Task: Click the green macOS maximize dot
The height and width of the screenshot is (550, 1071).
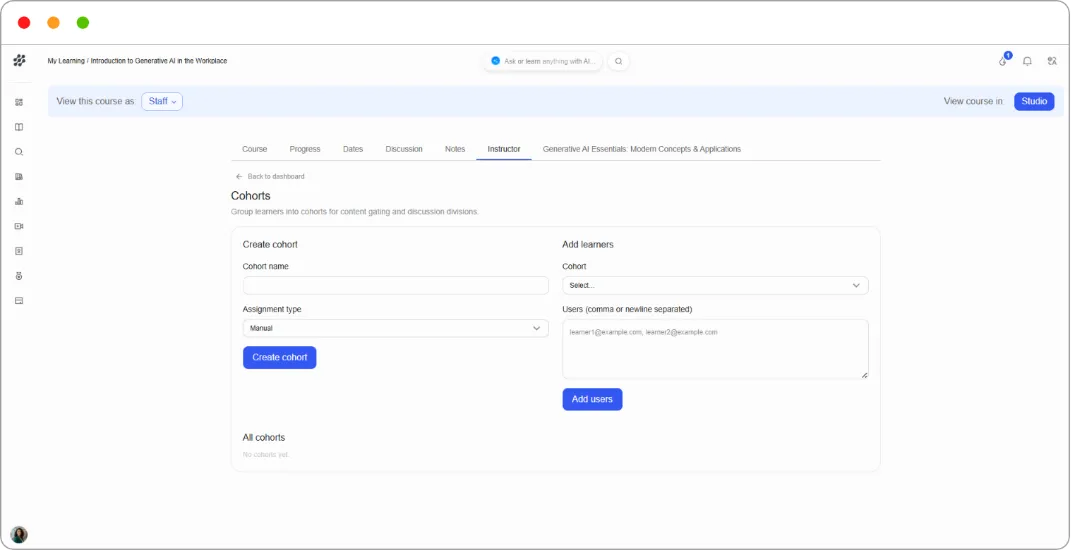Action: (x=83, y=23)
